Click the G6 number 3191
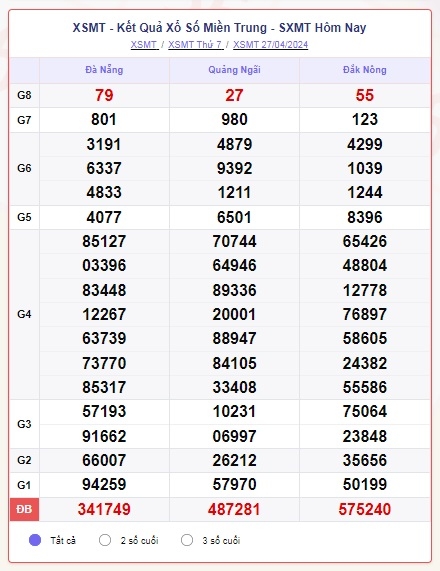This screenshot has width=440, height=571. pyautogui.click(x=104, y=144)
